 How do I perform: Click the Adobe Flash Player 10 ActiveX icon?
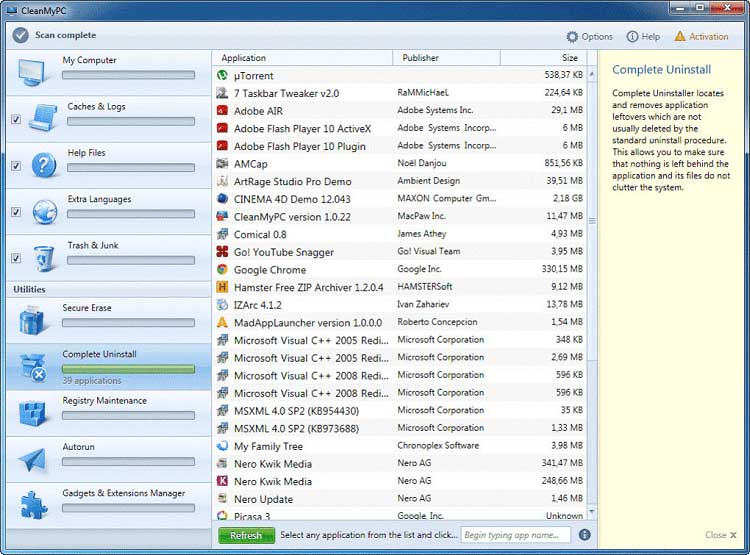click(222, 128)
